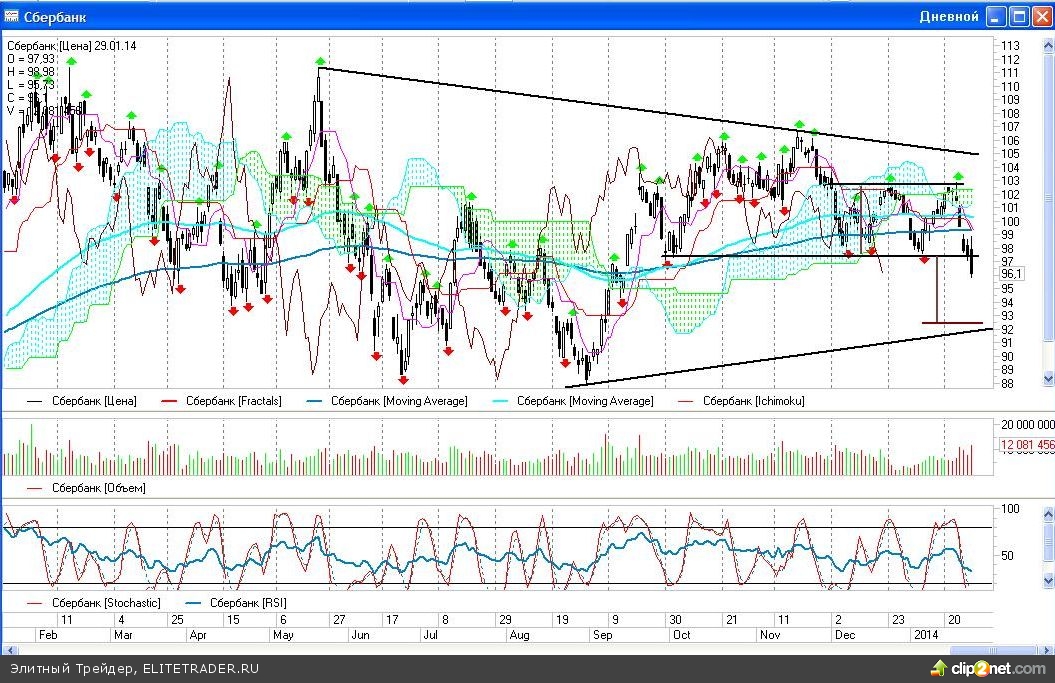Click the clip2net logo icon

(939, 667)
